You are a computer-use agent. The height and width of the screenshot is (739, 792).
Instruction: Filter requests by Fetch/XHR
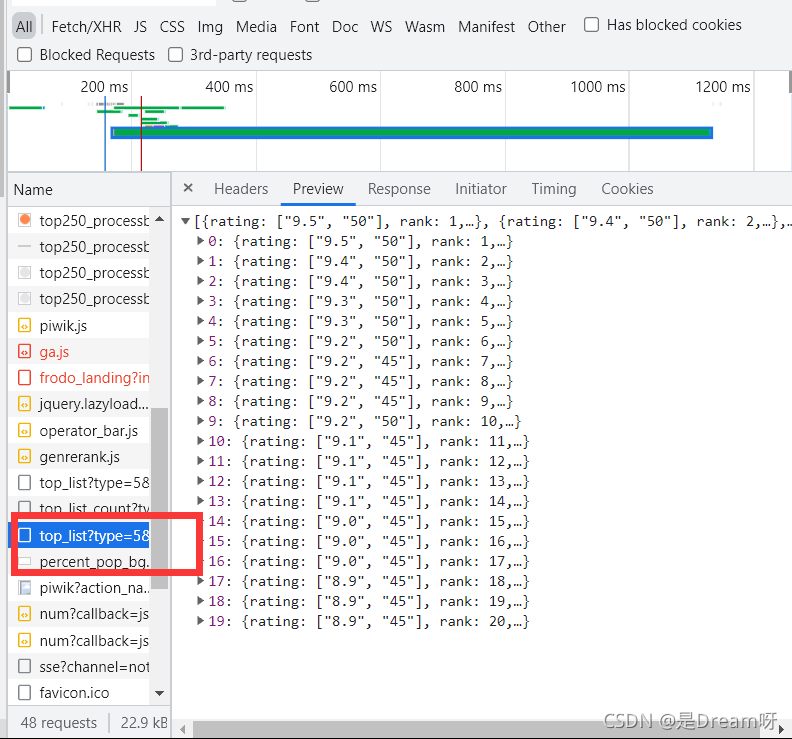point(86,26)
